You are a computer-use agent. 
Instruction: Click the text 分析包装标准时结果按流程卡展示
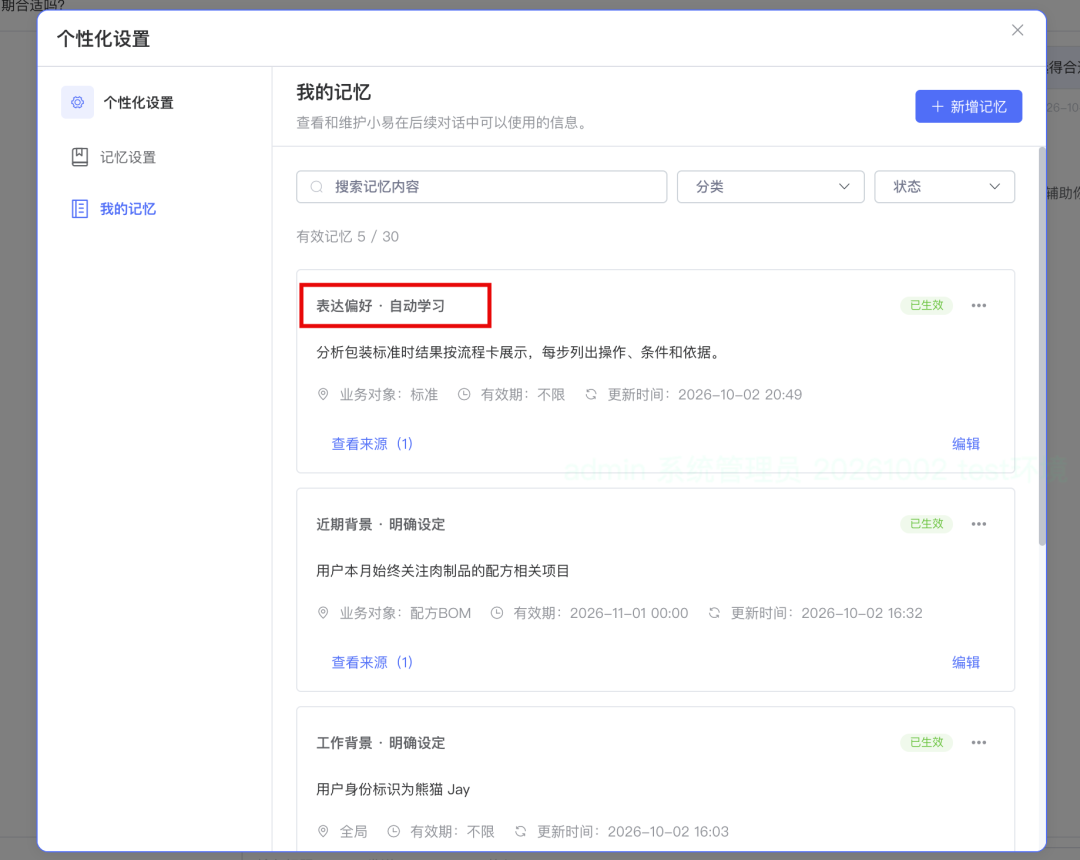[x=424, y=353]
